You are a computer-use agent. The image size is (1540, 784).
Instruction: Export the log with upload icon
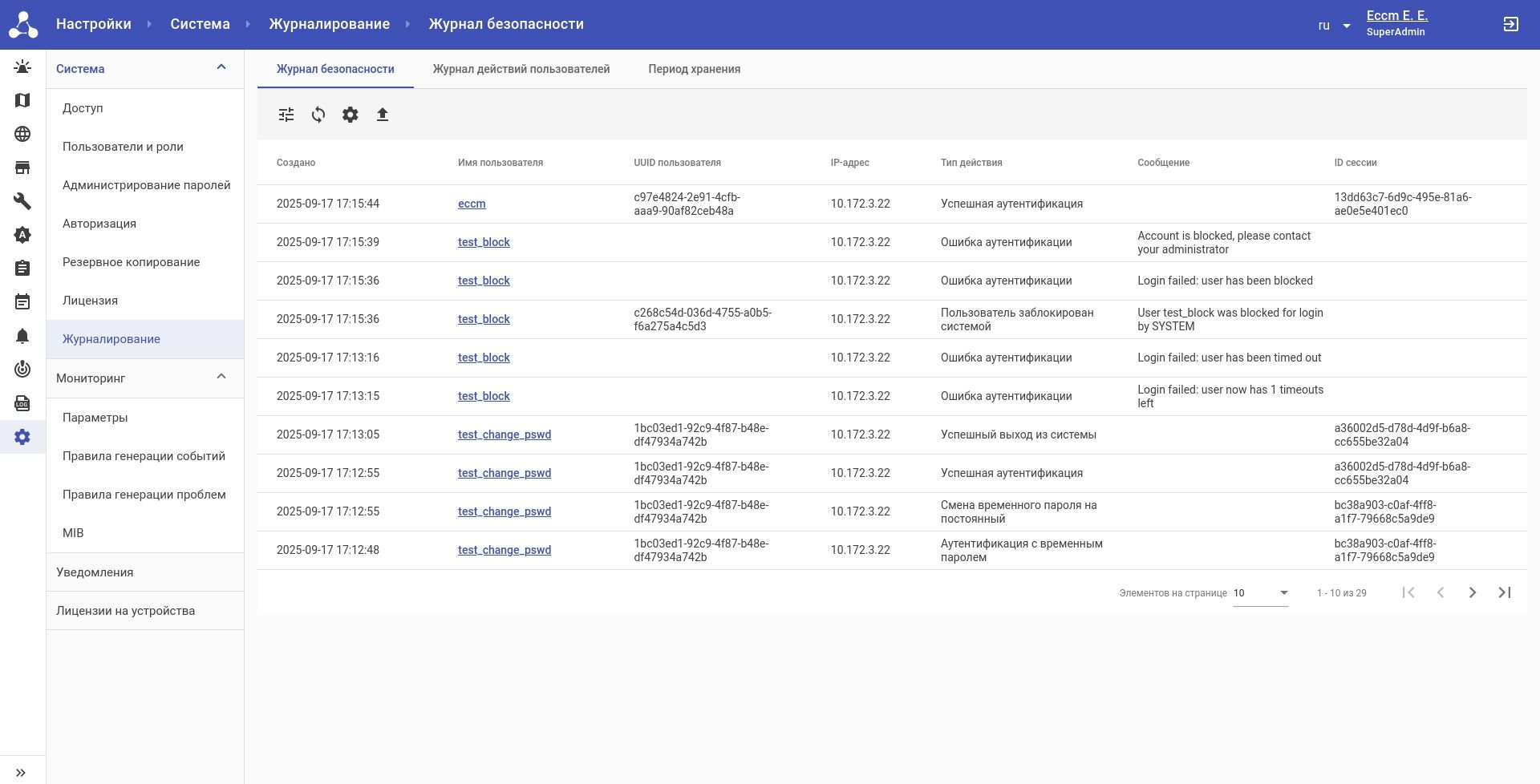pyautogui.click(x=383, y=115)
